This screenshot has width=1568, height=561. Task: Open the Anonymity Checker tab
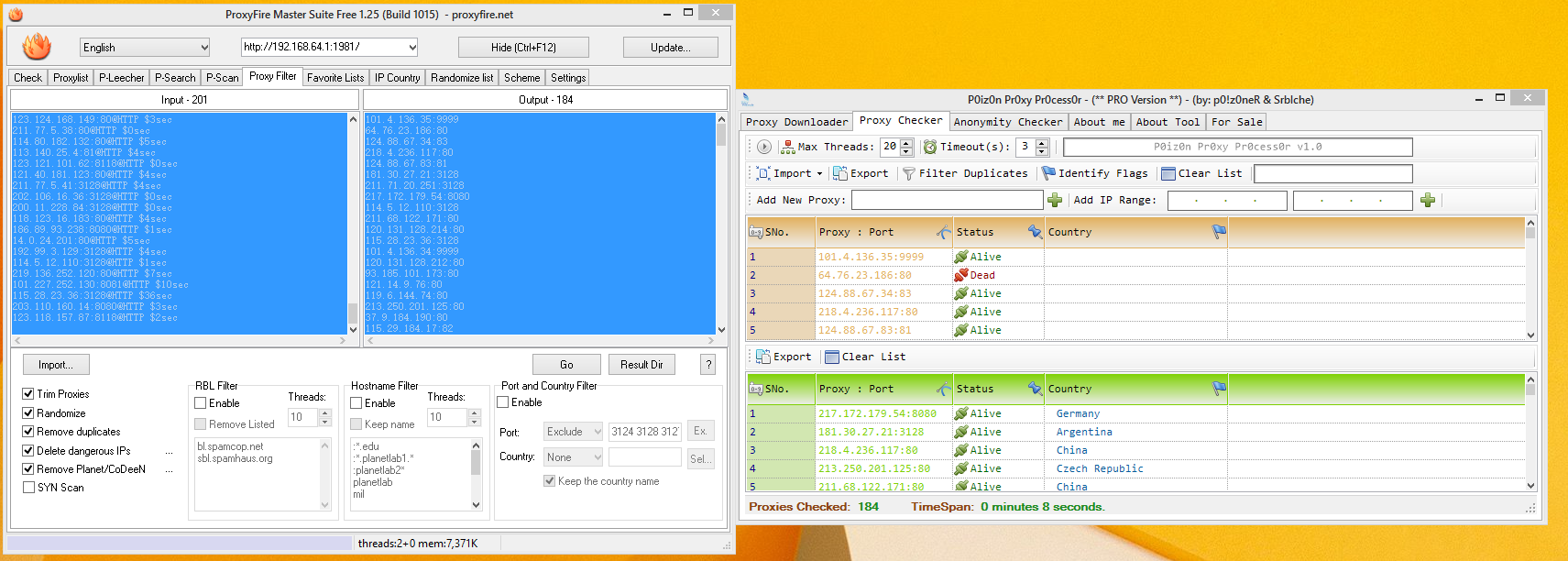[1008, 122]
